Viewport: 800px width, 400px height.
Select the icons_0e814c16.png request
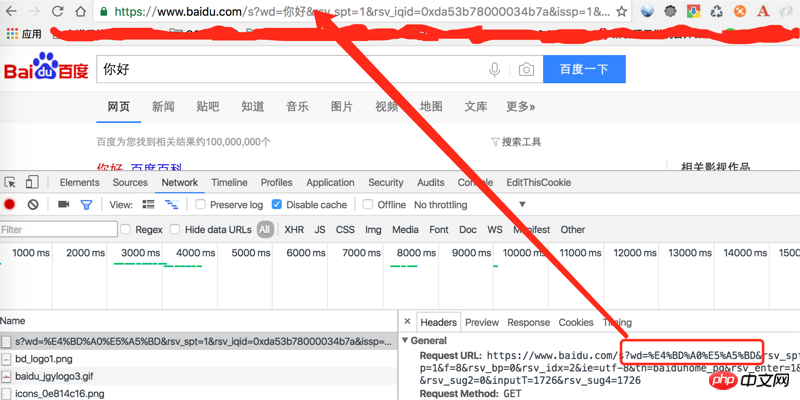[198, 393]
